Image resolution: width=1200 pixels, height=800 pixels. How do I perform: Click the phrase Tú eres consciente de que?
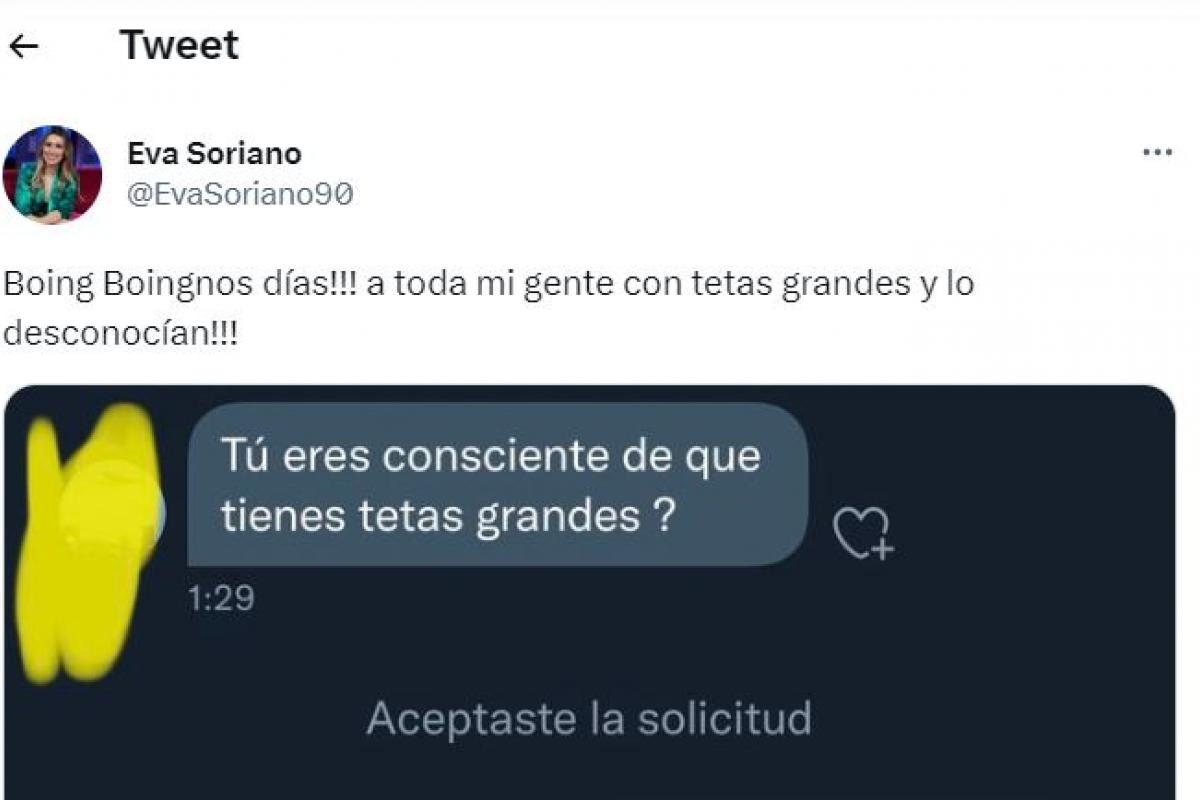pyautogui.click(x=491, y=457)
